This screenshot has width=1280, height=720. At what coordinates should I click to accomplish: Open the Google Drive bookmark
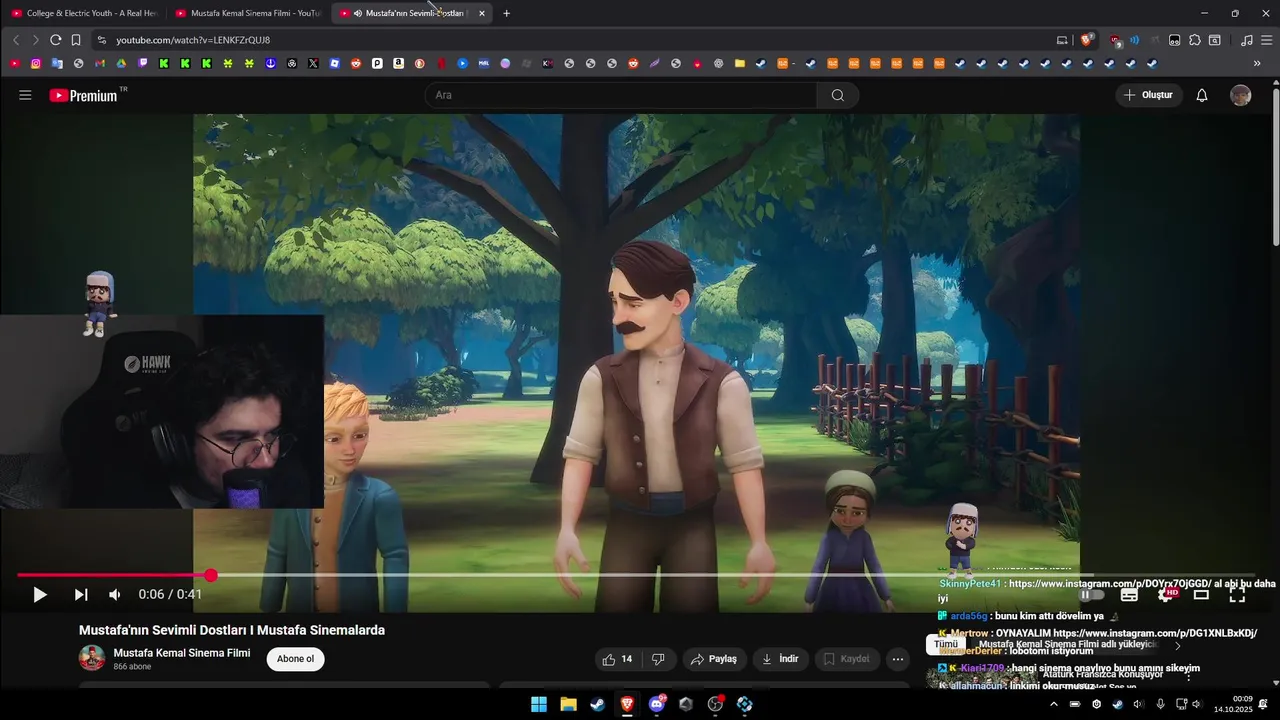tap(121, 63)
